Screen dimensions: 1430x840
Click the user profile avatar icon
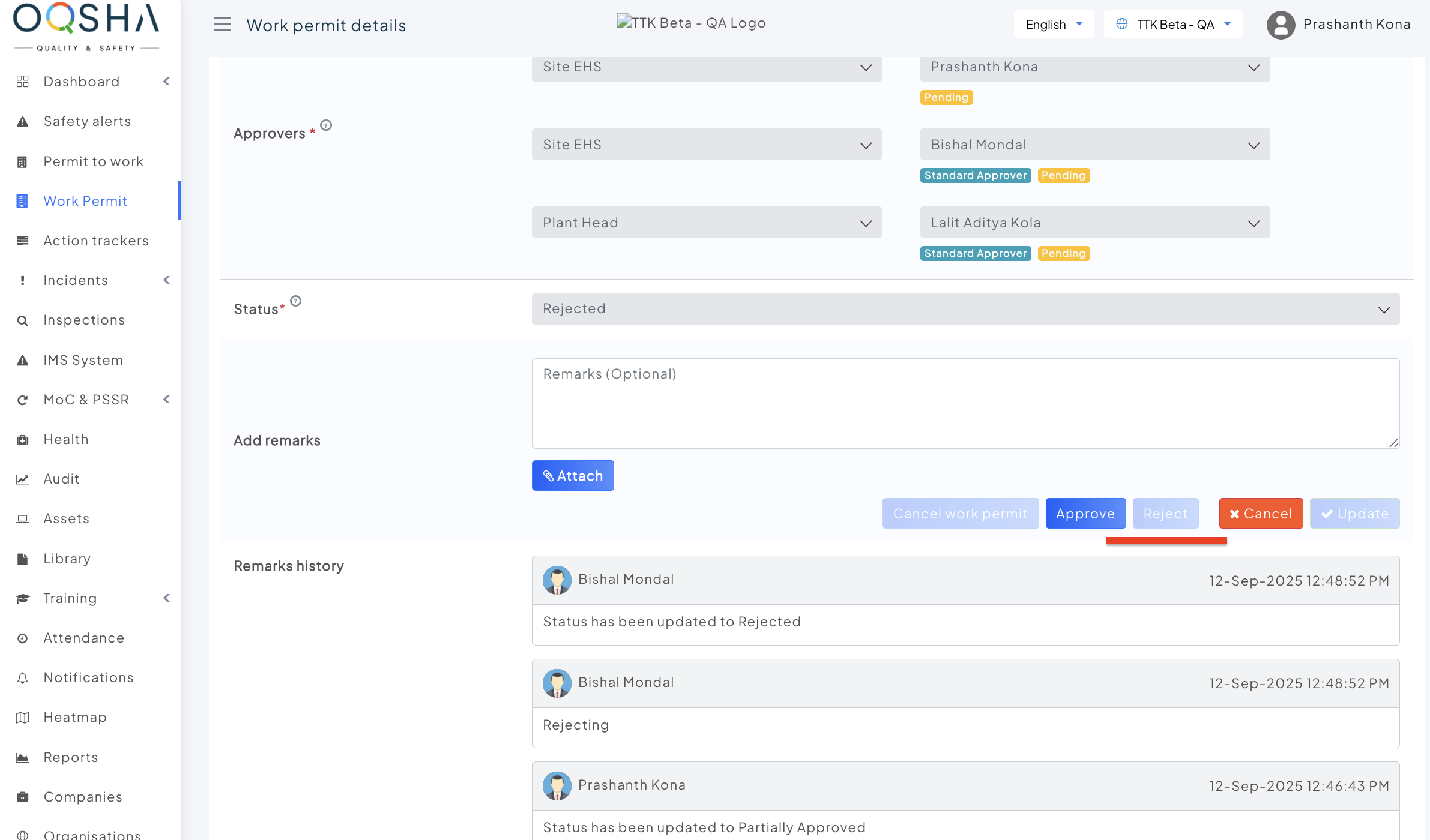(x=1281, y=25)
